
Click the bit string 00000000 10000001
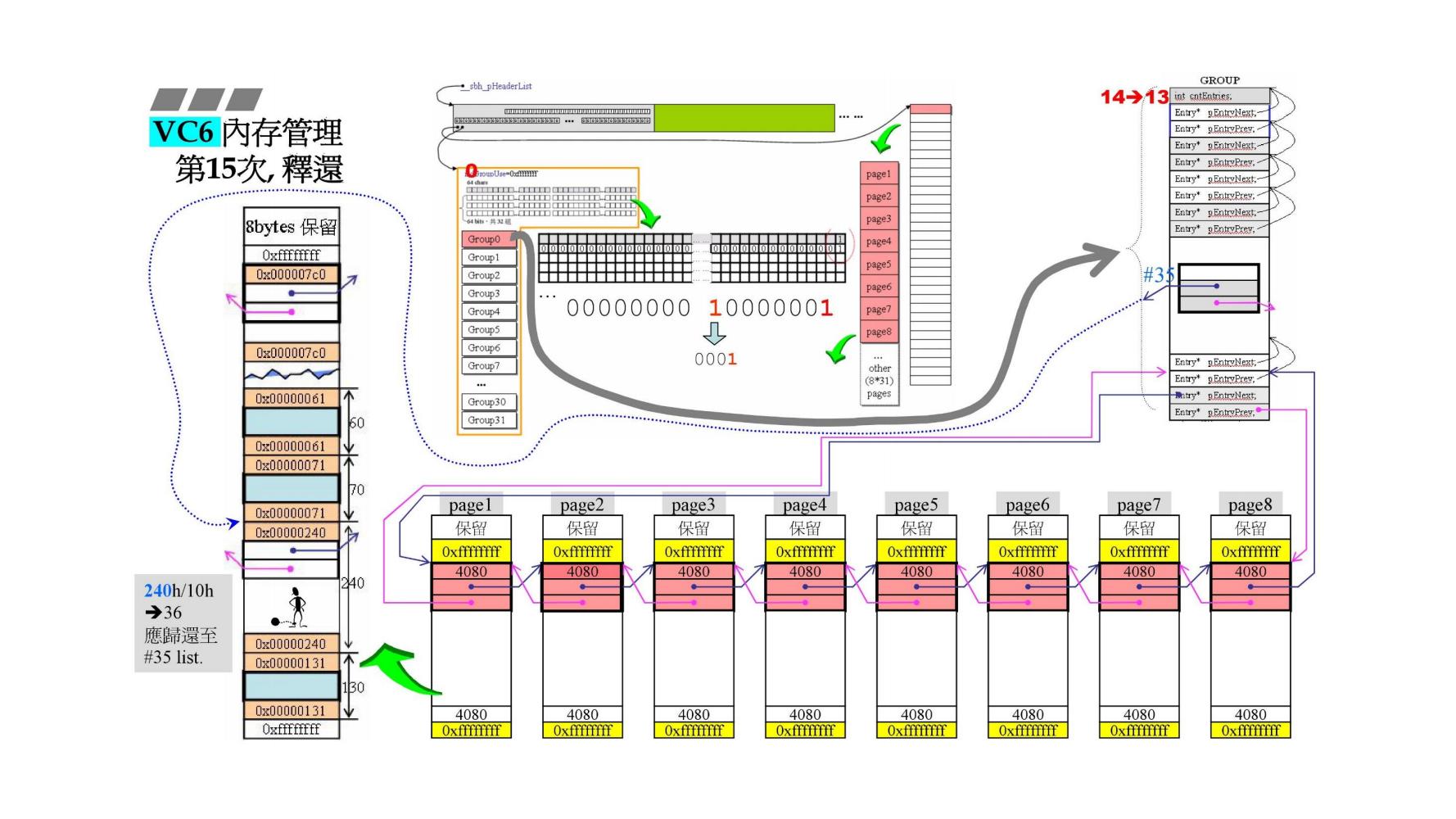point(699,308)
